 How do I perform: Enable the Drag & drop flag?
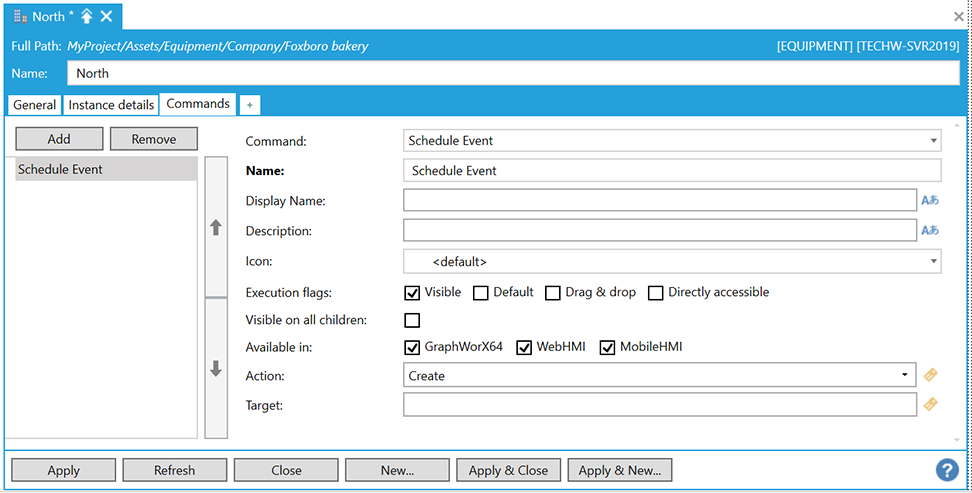[553, 293]
